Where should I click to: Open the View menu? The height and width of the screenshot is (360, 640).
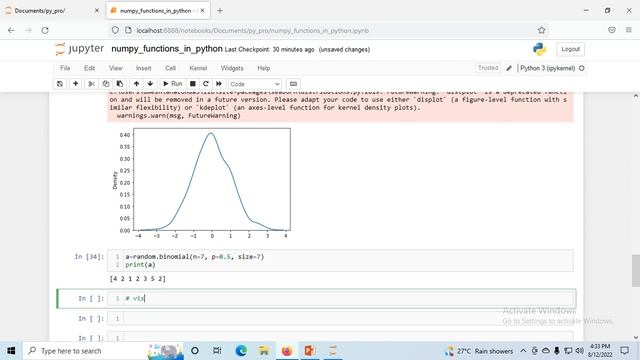(x=116, y=68)
